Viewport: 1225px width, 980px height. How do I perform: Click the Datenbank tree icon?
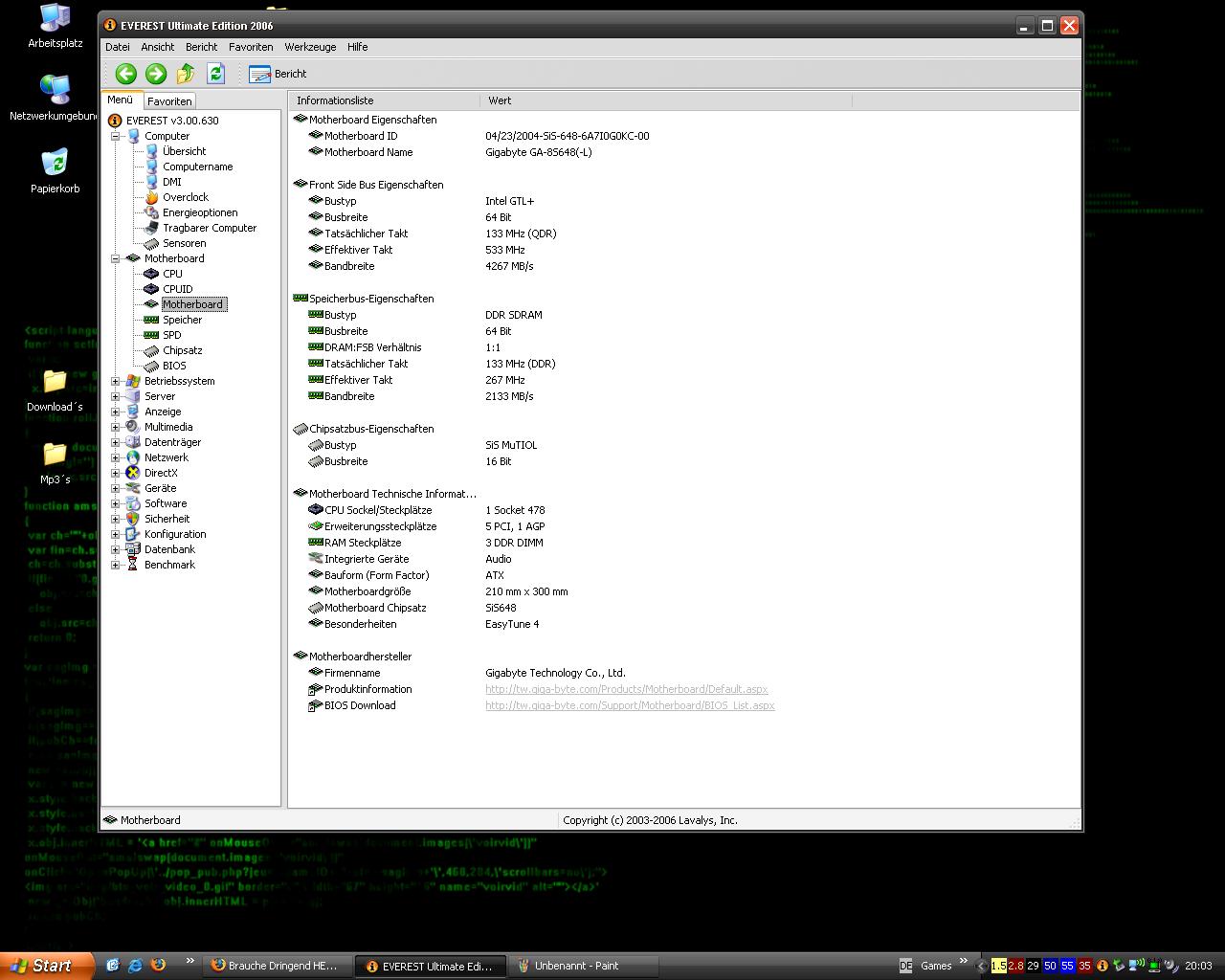(133, 549)
